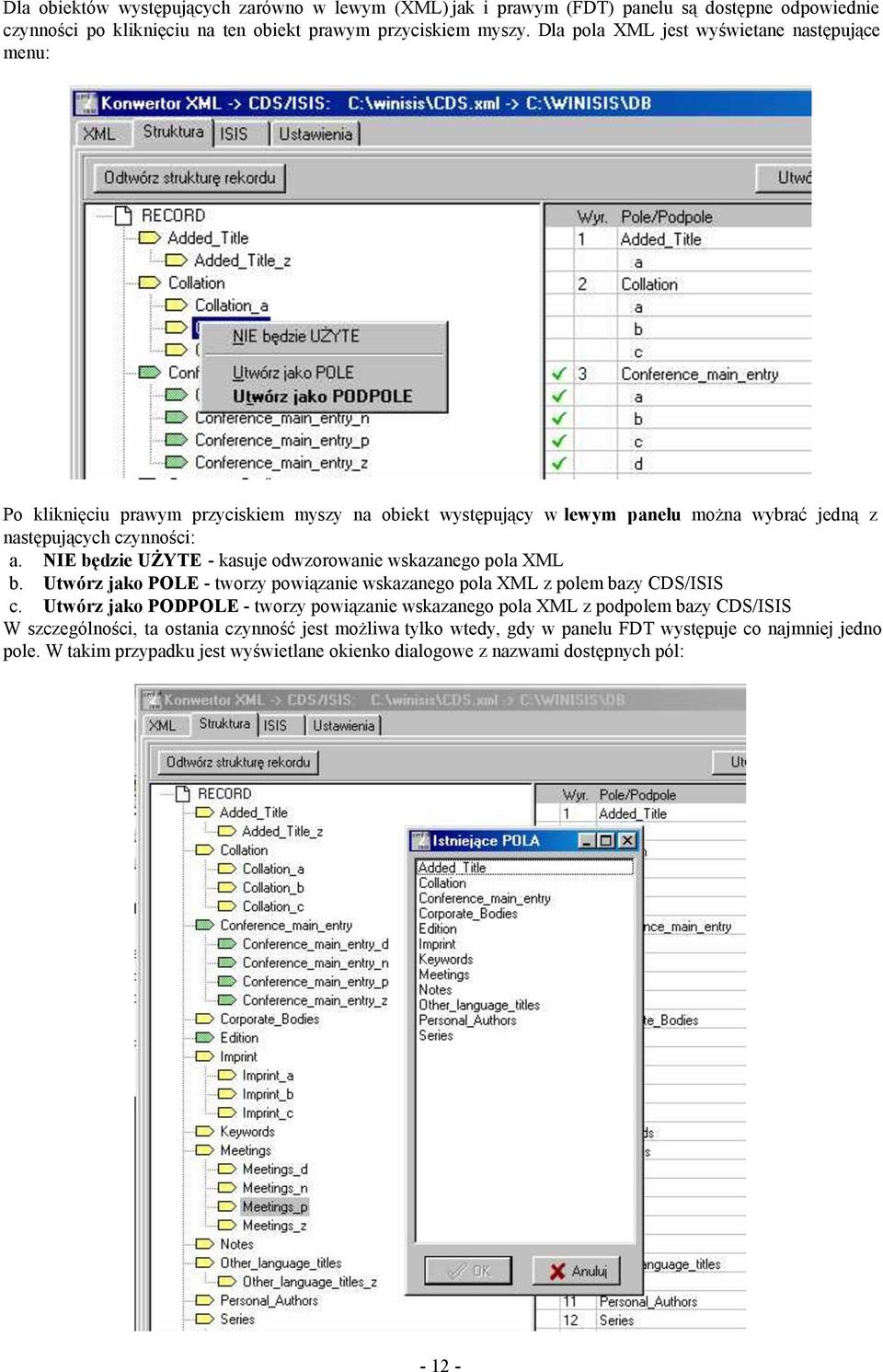Screen dimensions: 883x1372
Task: Choose Utwórz jako PODPOLE from the context menu
Action: point(322,397)
